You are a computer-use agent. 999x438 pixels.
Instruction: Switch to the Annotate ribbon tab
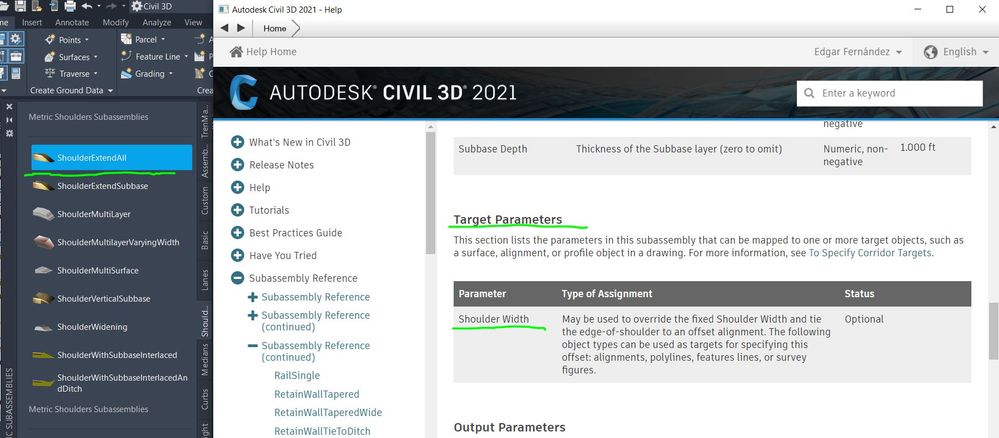click(72, 22)
